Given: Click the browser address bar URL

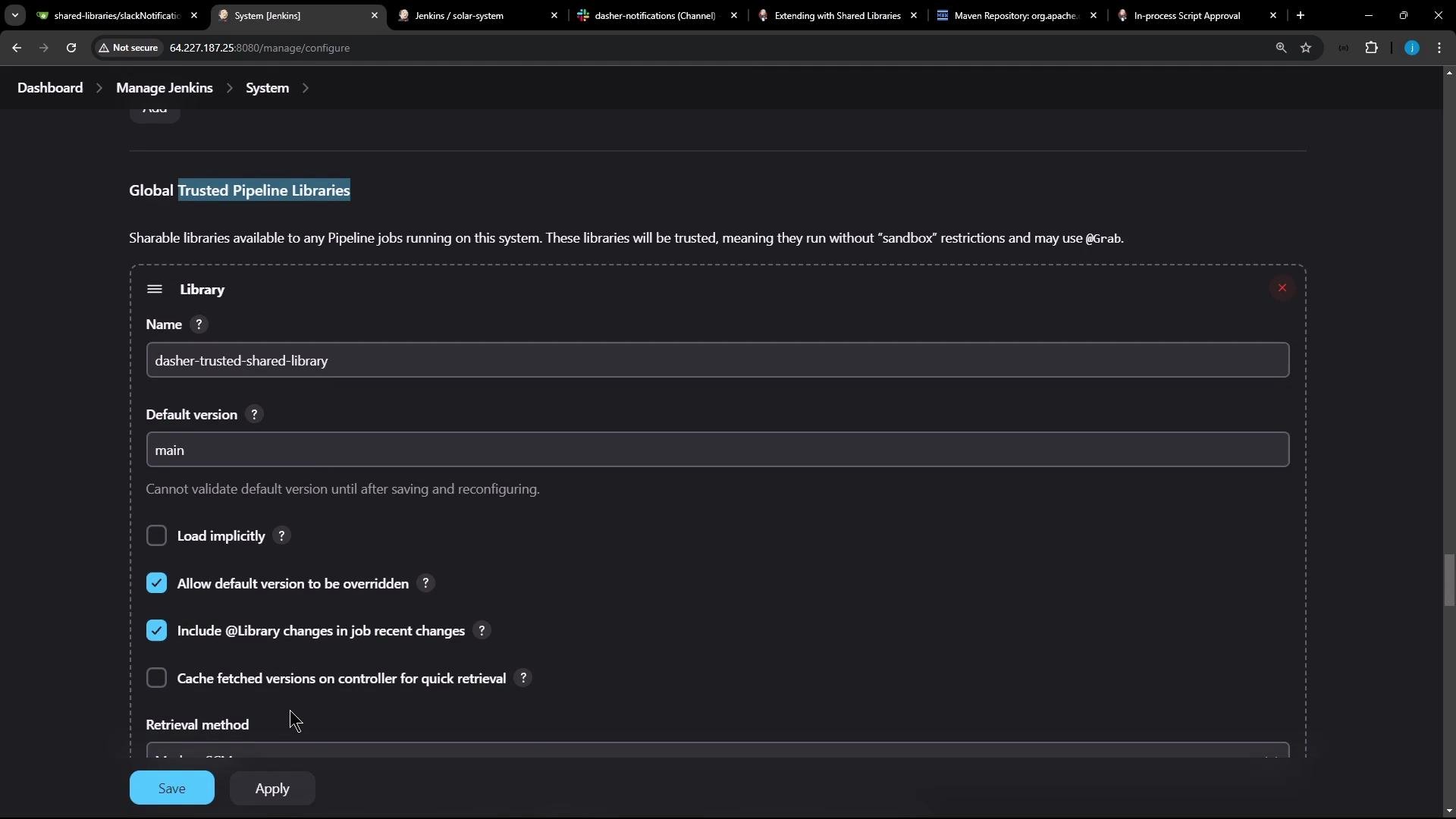Looking at the screenshot, I should (x=259, y=48).
